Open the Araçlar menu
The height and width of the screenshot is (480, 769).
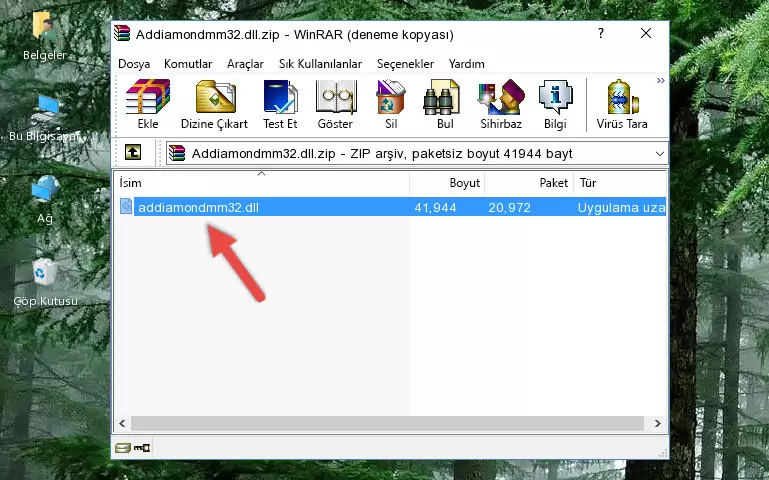pos(245,64)
